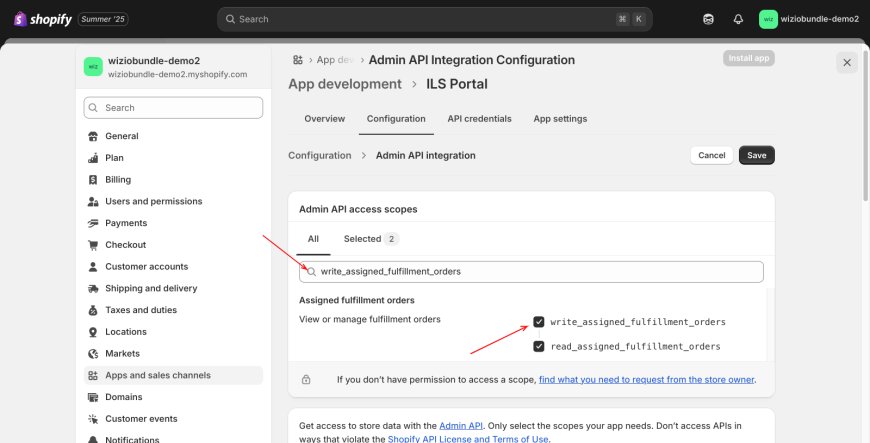Image resolution: width=870 pixels, height=443 pixels.
Task: Click the Customer accounts person icon
Action: [x=93, y=266]
